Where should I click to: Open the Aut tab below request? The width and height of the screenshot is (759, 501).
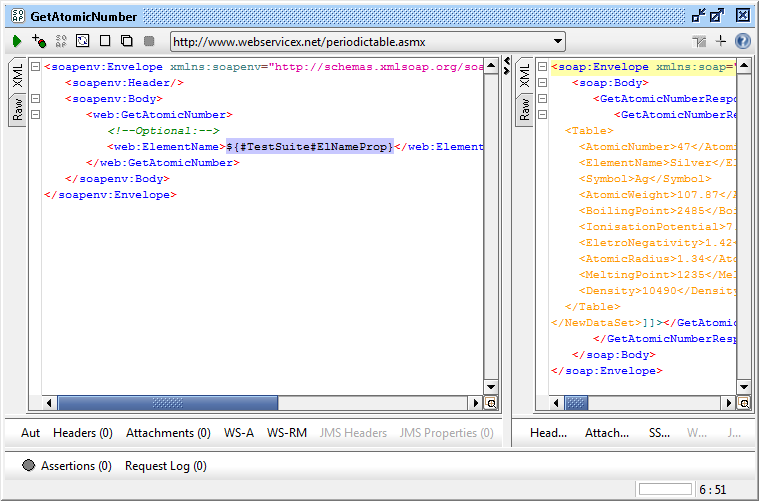(30, 433)
